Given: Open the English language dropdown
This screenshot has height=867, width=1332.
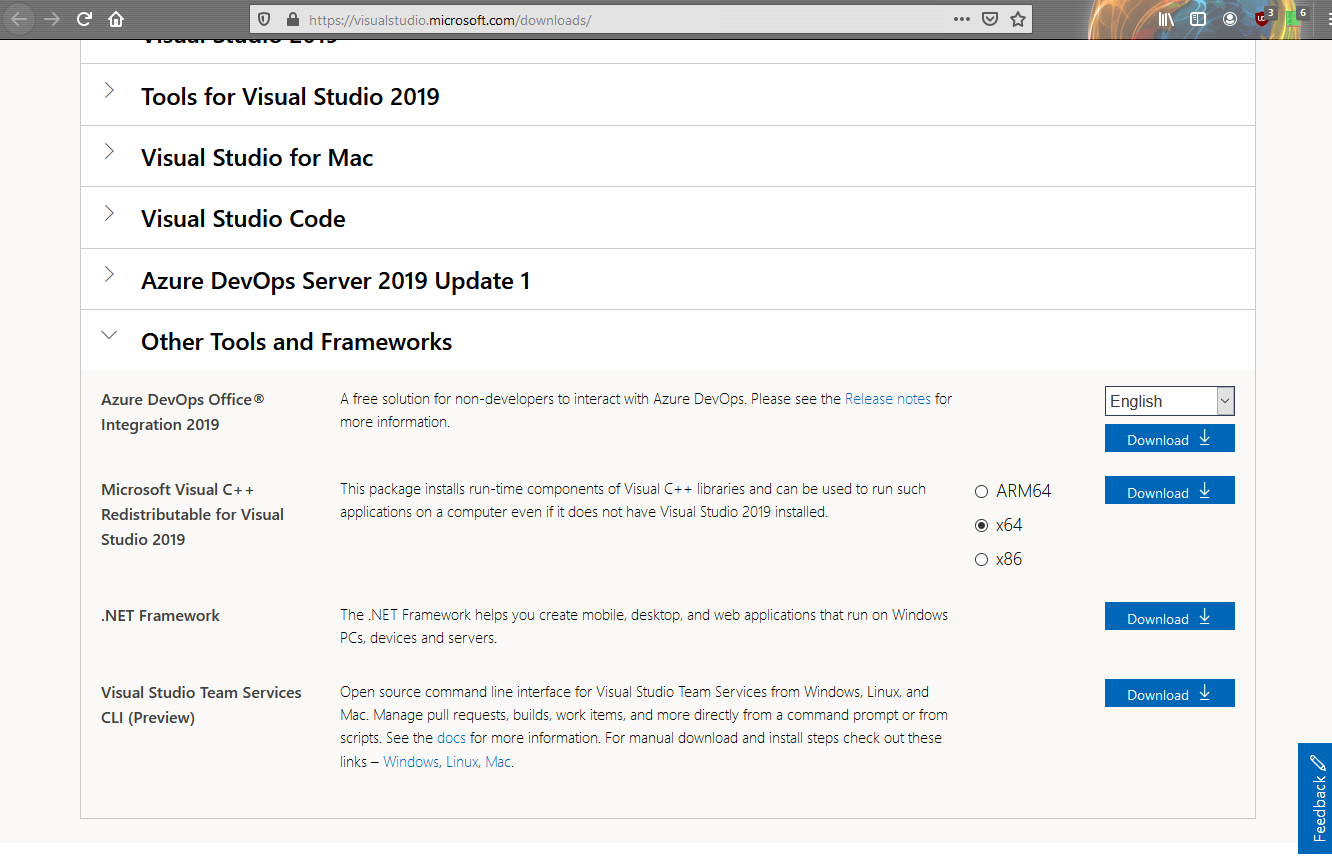Looking at the screenshot, I should tap(1170, 401).
